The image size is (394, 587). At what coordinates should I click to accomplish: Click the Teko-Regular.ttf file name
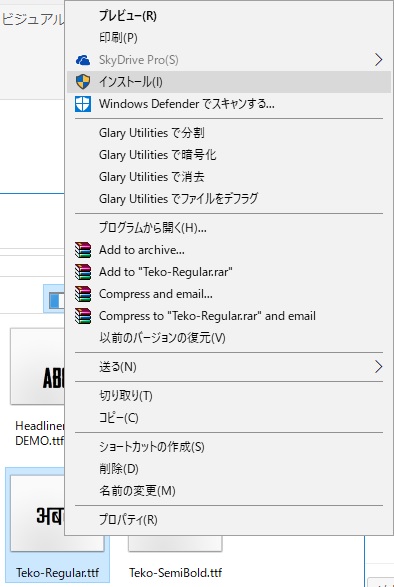click(57, 573)
